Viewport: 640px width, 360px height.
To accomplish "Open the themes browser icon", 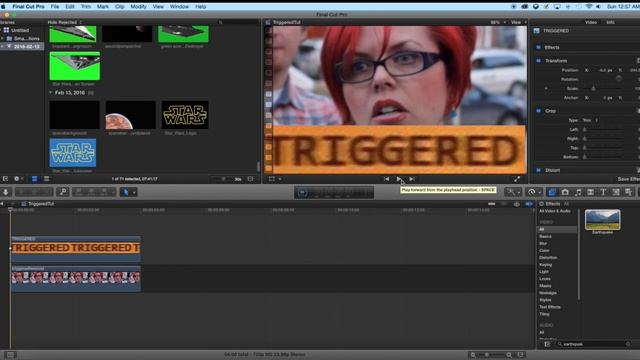I will pos(629,192).
